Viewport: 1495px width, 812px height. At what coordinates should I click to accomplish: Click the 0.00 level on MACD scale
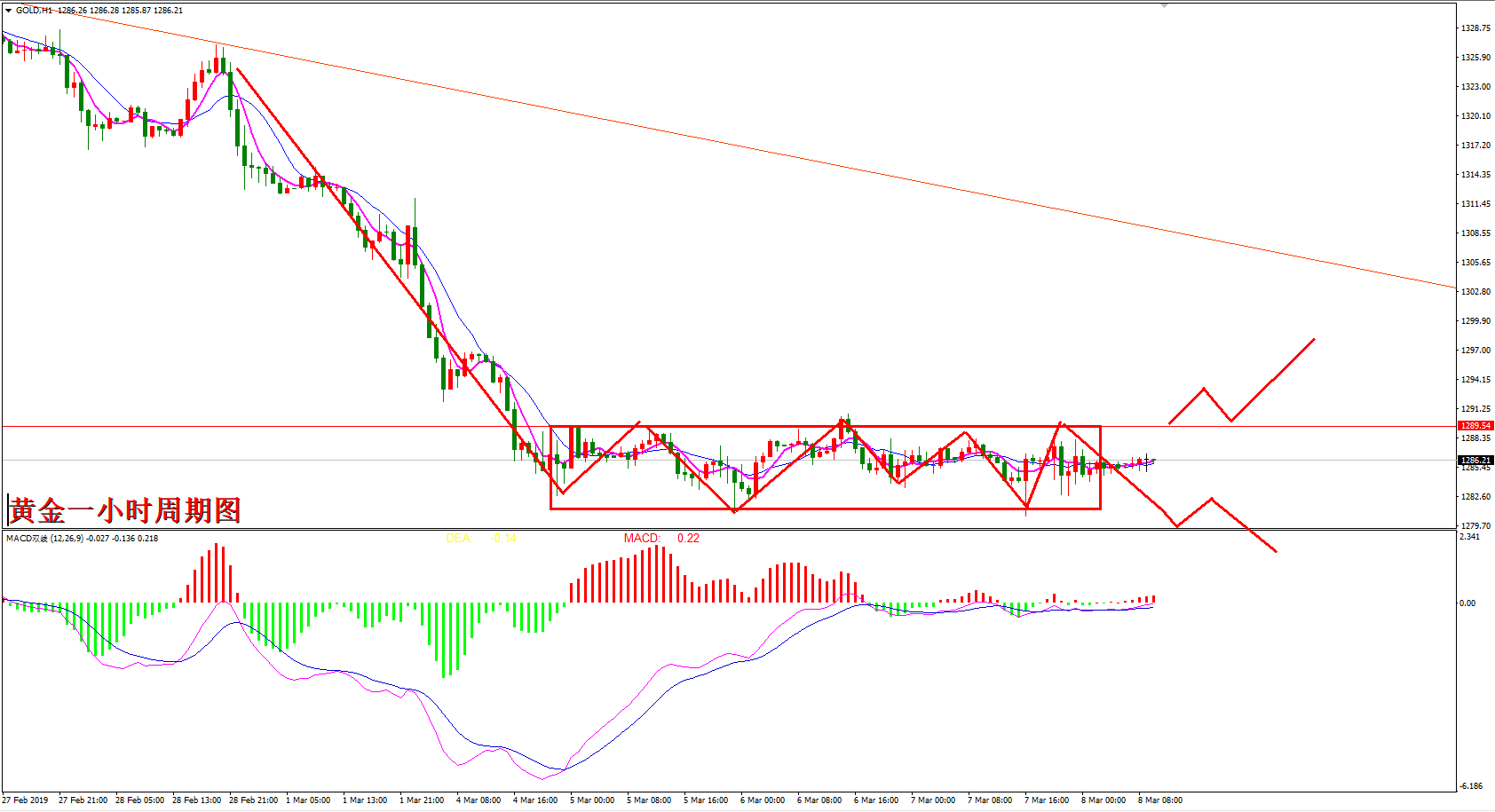click(x=1467, y=603)
